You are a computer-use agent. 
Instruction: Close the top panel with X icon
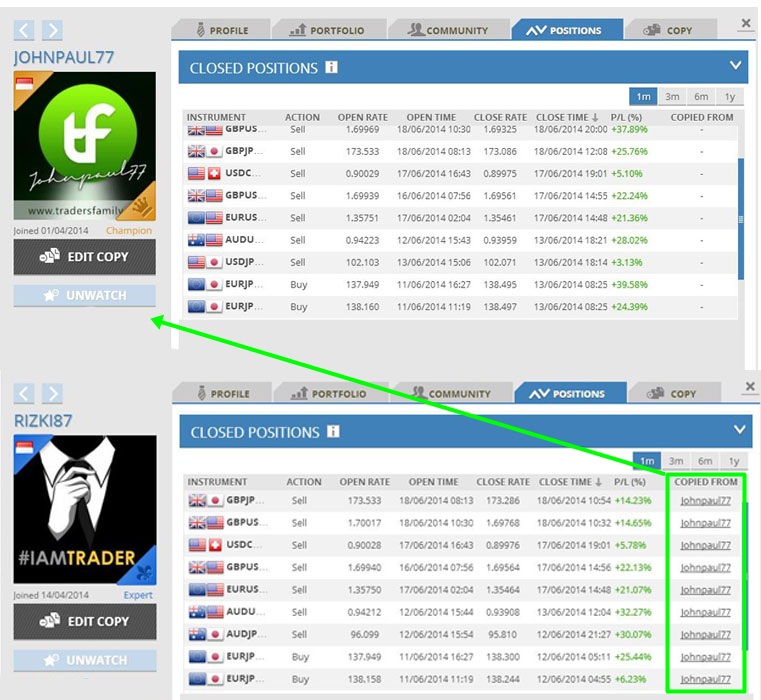746,23
